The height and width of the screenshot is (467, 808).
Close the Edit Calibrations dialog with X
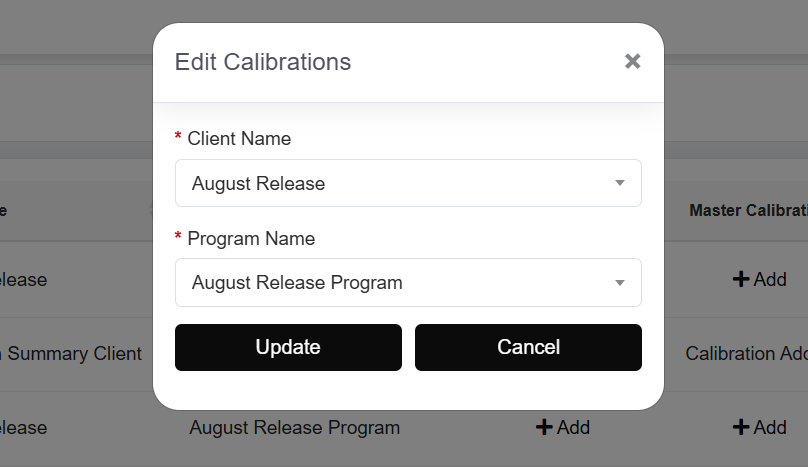coord(632,62)
